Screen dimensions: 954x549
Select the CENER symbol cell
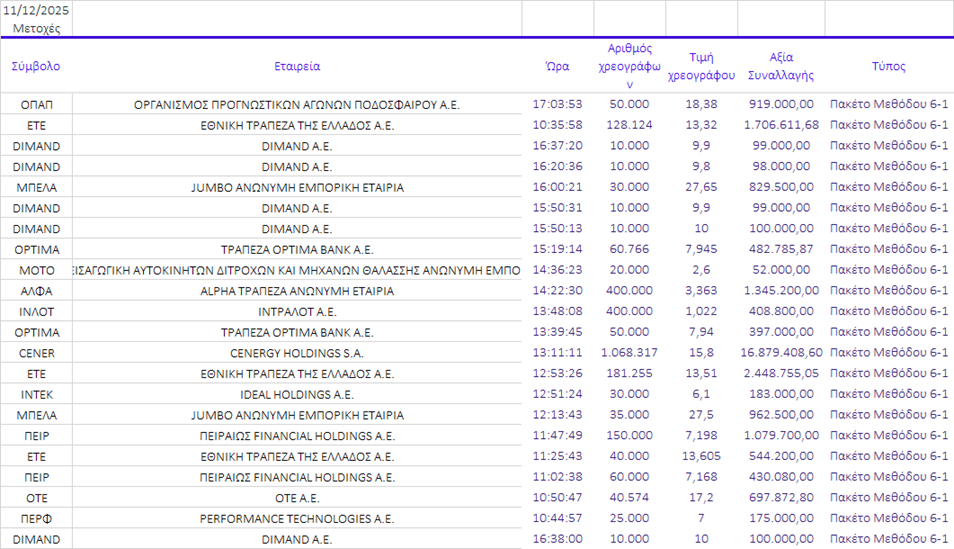point(36,353)
